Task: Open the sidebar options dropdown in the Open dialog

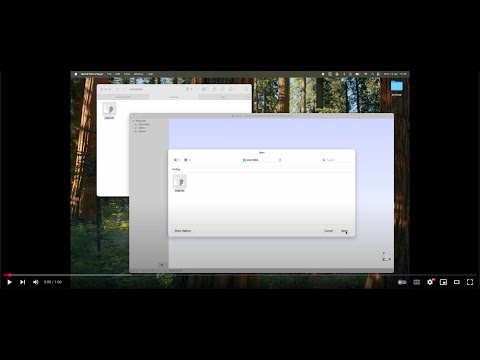Action: (177, 160)
